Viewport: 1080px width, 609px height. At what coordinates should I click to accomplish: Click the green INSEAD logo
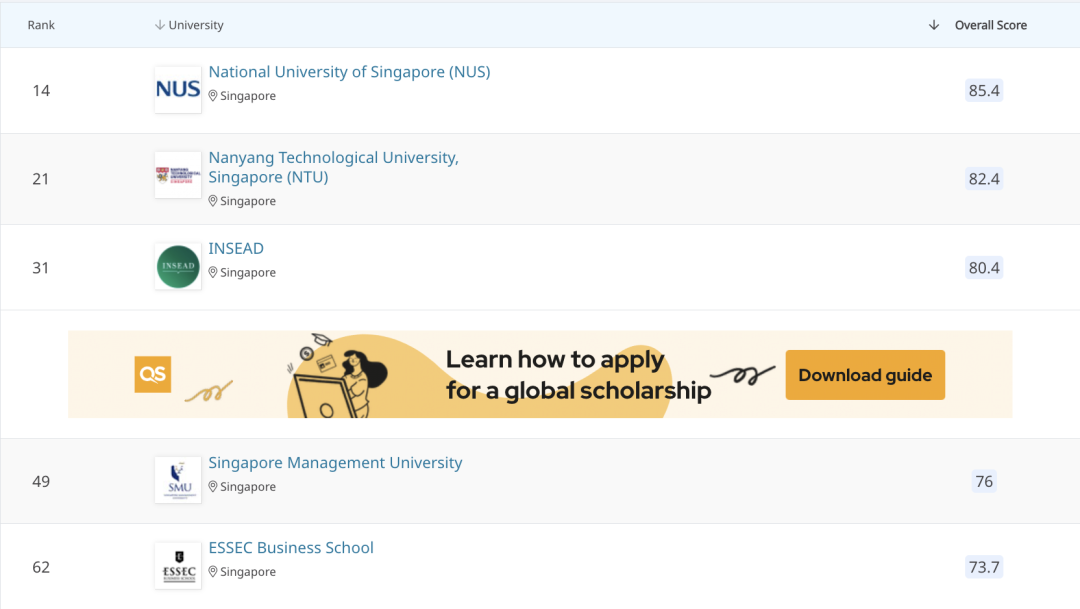tap(178, 267)
